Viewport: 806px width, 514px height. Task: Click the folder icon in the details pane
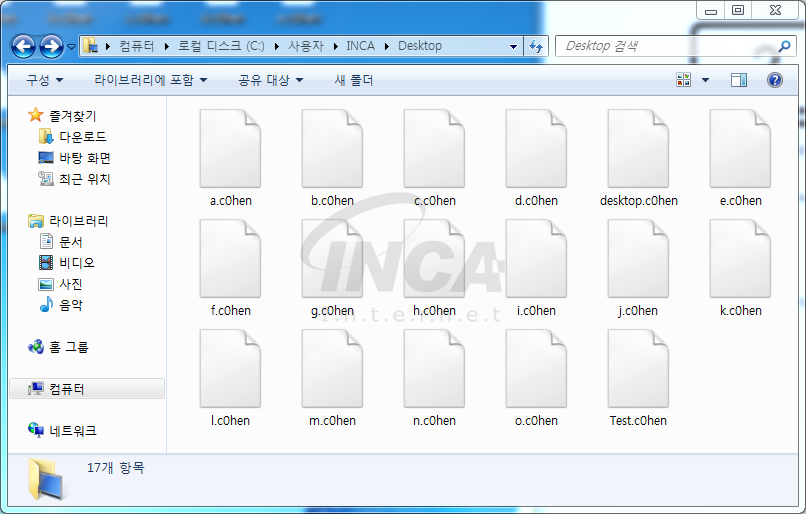[x=45, y=479]
